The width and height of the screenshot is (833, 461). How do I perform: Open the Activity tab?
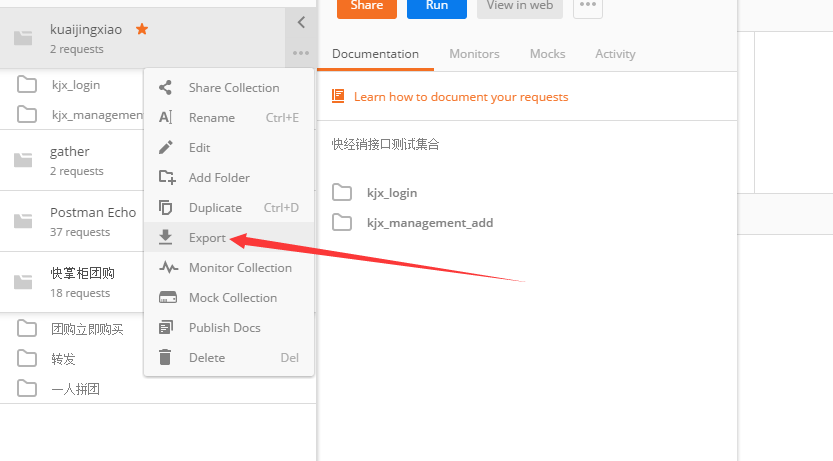615,54
